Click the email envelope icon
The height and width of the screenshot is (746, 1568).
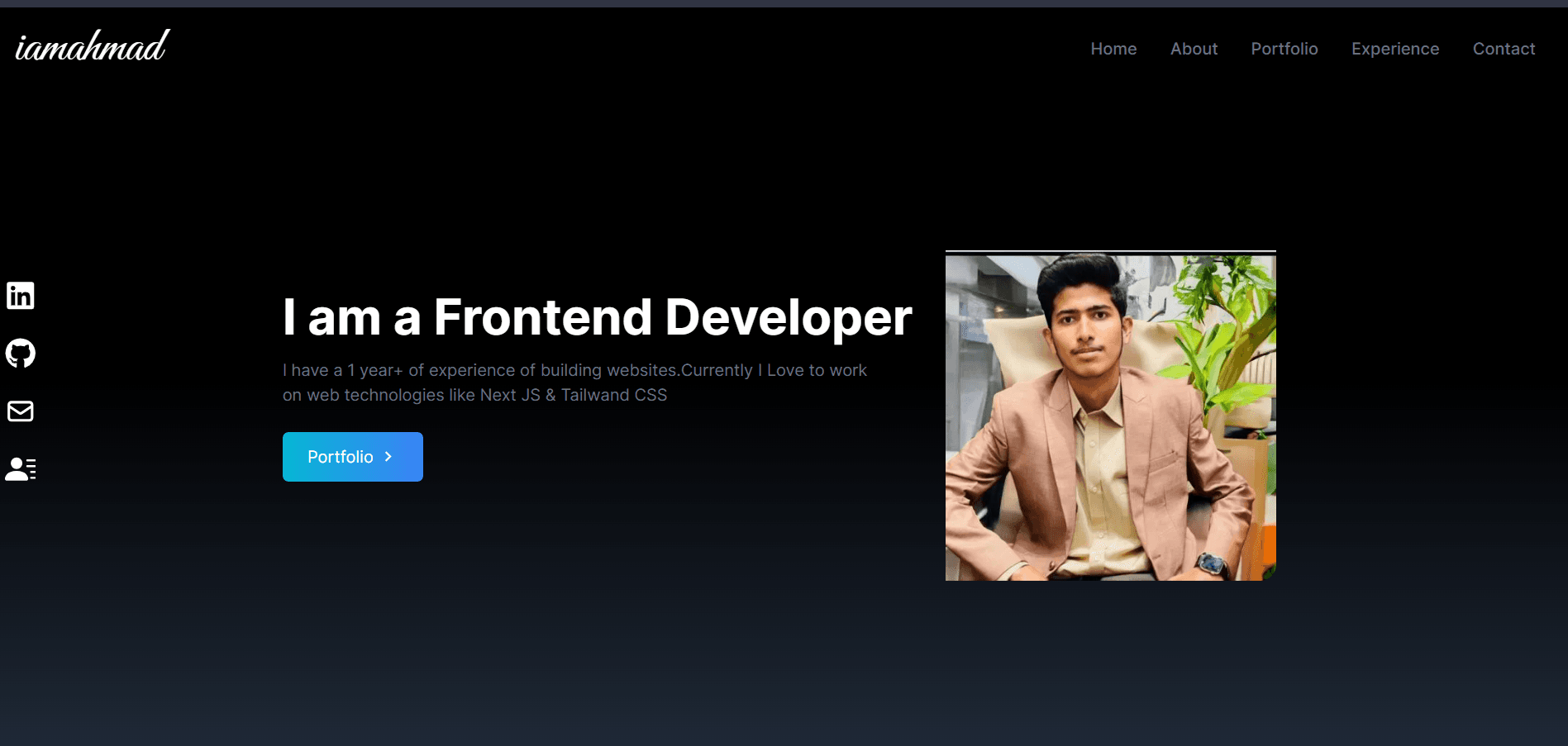click(x=21, y=411)
